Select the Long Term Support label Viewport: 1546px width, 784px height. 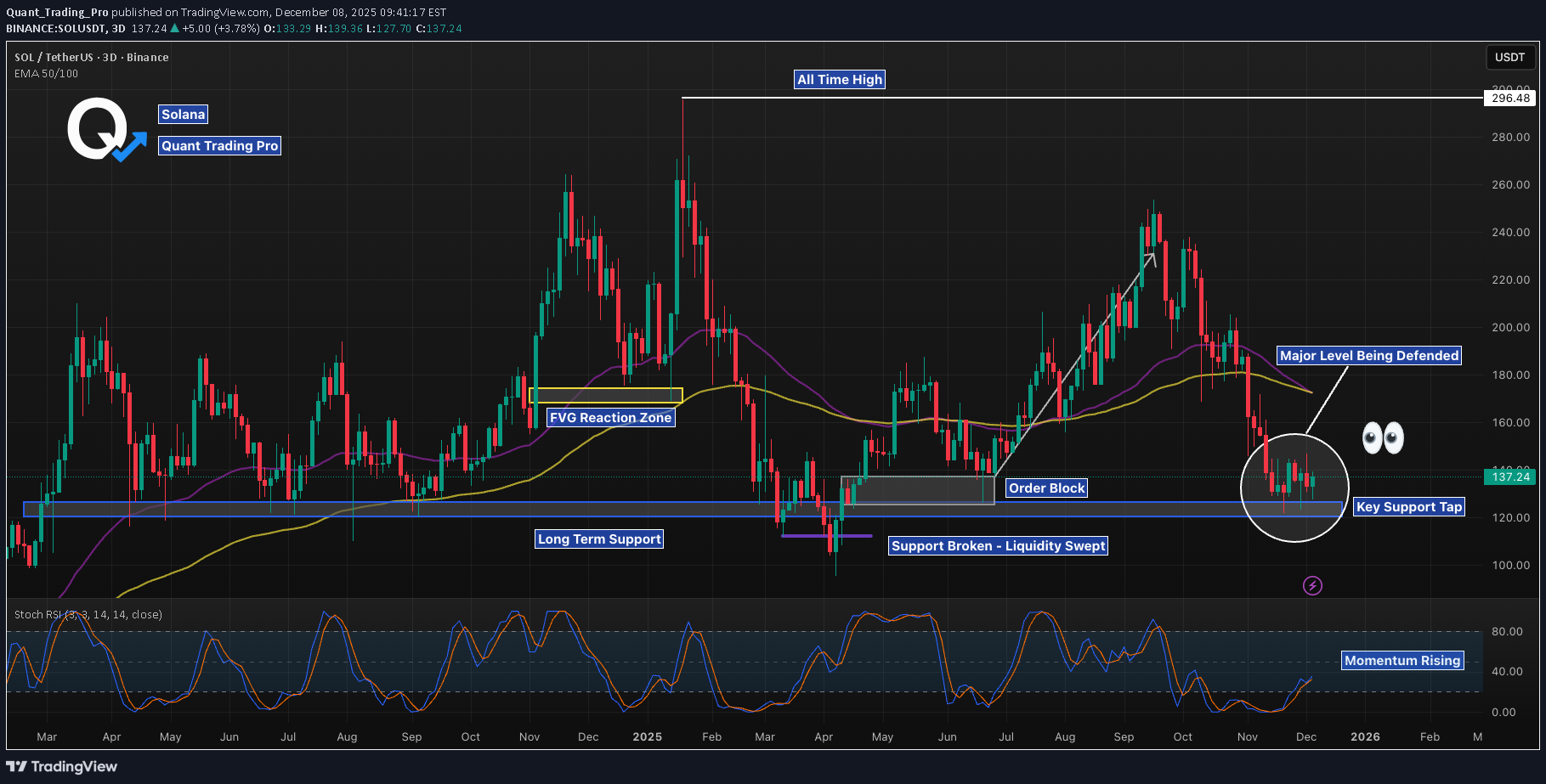click(598, 539)
